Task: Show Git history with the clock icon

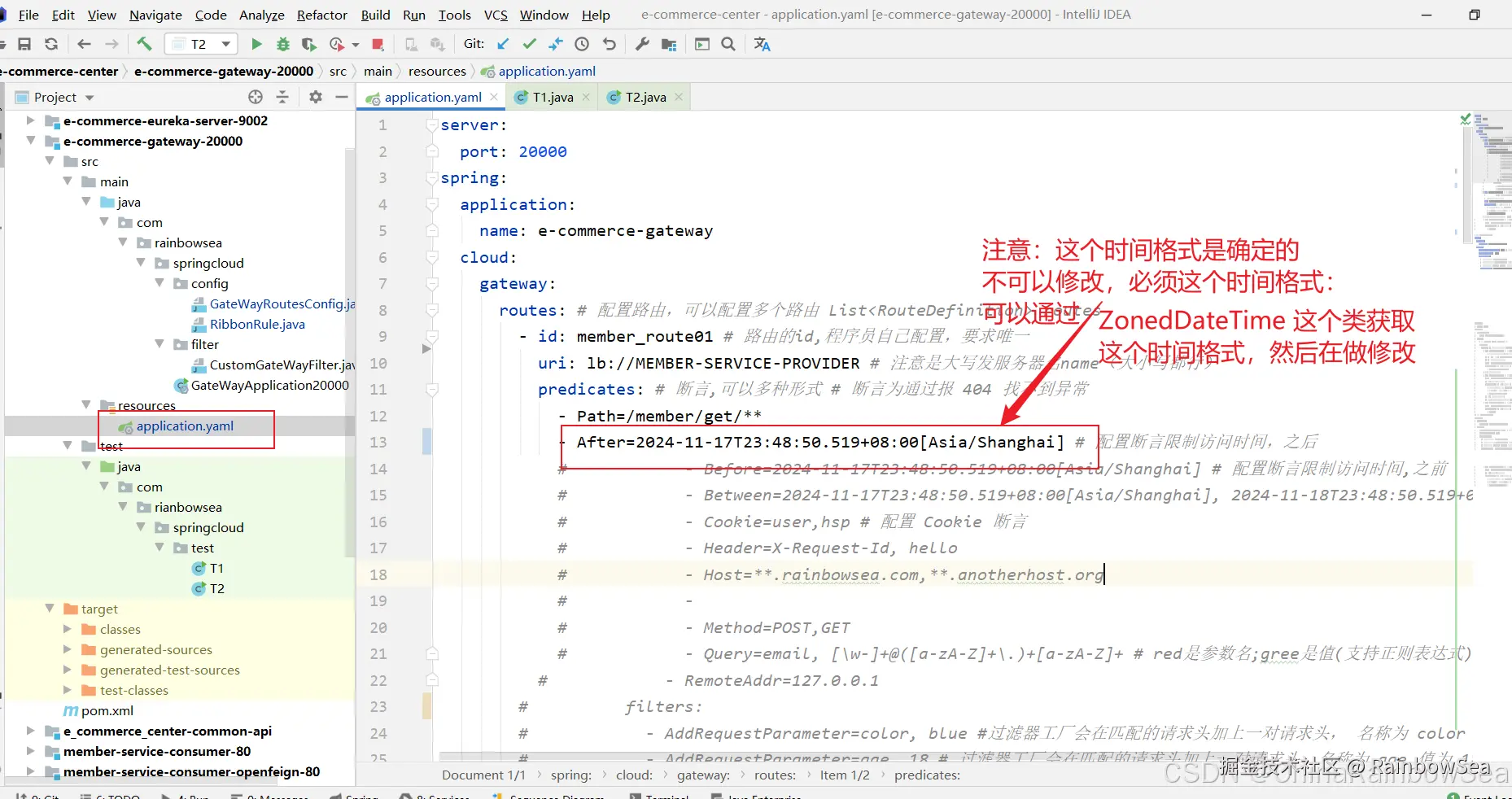Action: tap(582, 44)
